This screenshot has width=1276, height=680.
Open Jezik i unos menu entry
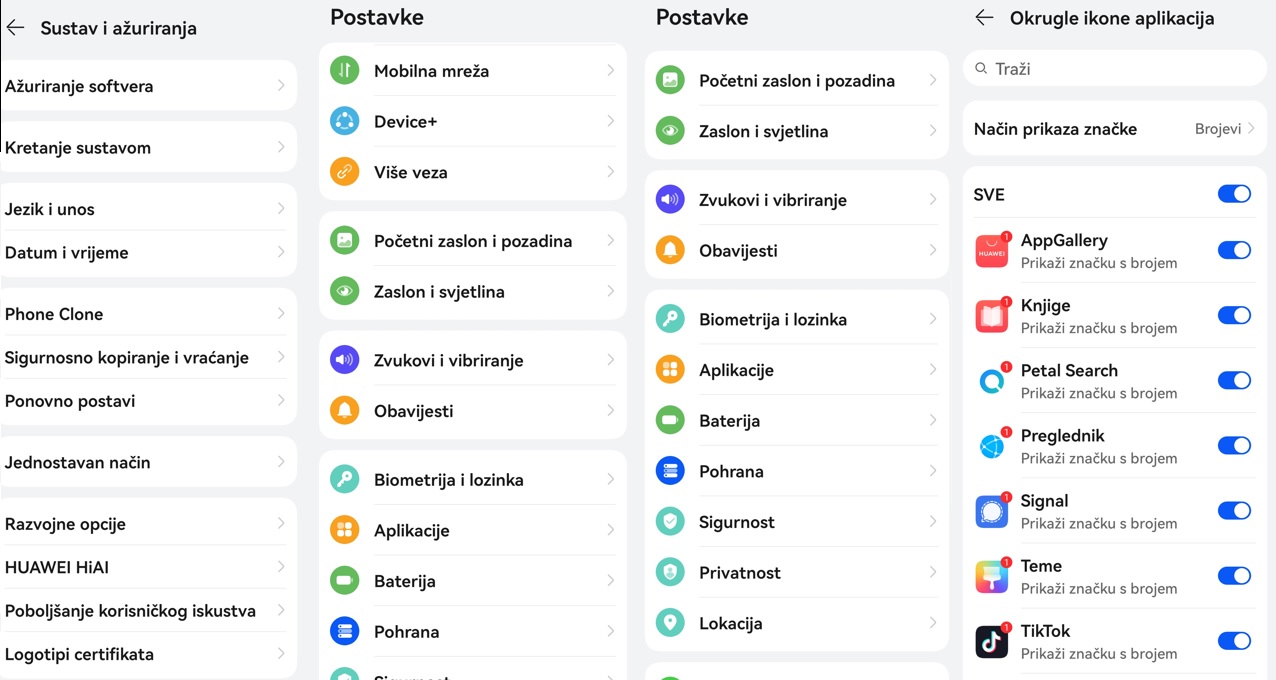[148, 209]
